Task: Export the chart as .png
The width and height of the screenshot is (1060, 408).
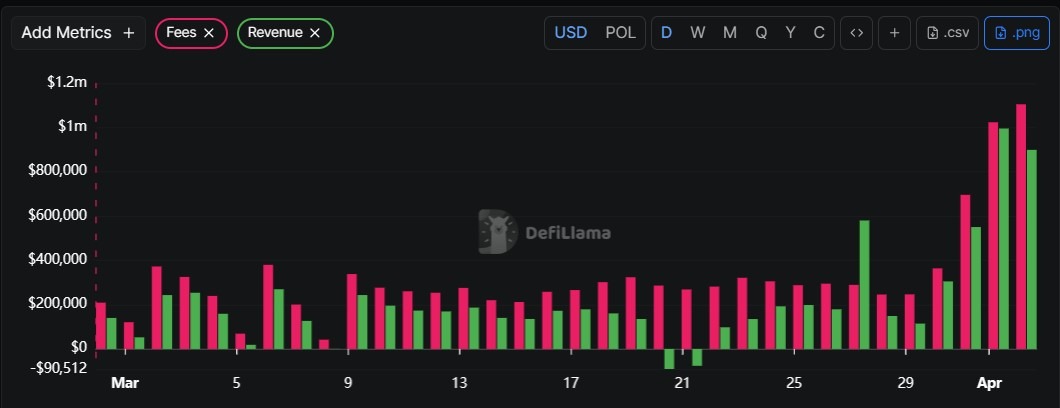Action: pos(1016,33)
